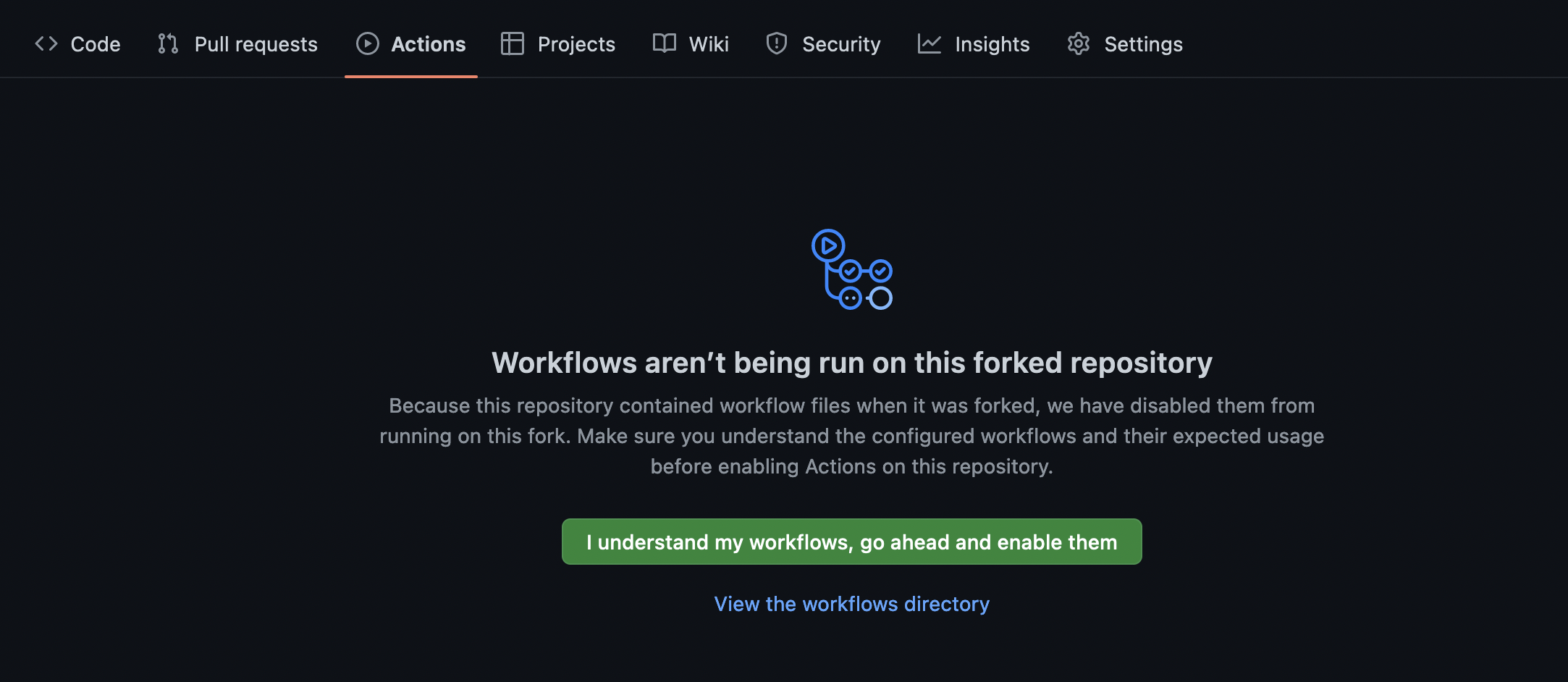The image size is (1568, 682).
Task: Click the line graph icon beside Insights
Action: pyautogui.click(x=931, y=44)
